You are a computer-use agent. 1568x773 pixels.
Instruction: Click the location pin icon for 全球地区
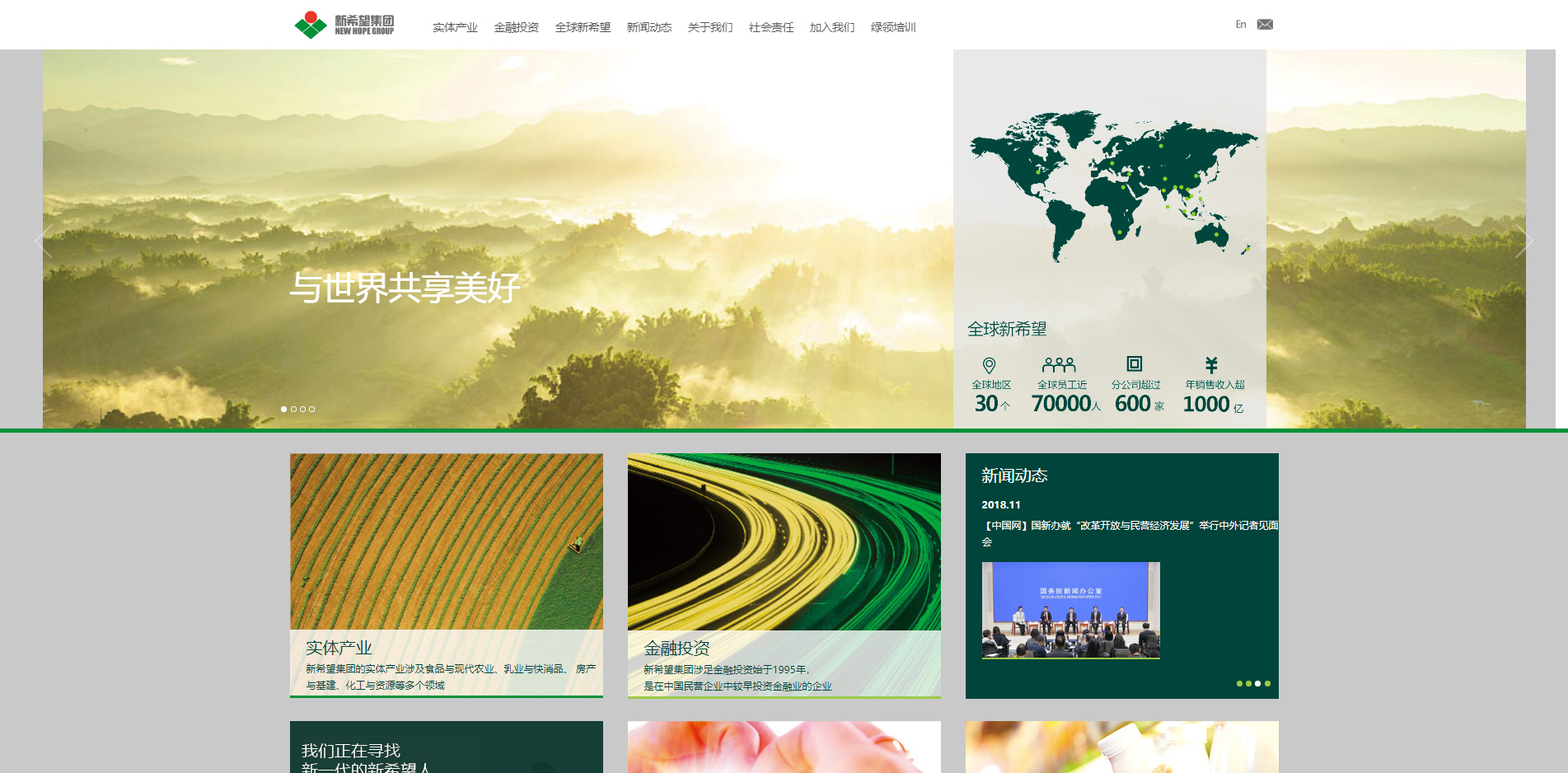[x=989, y=365]
